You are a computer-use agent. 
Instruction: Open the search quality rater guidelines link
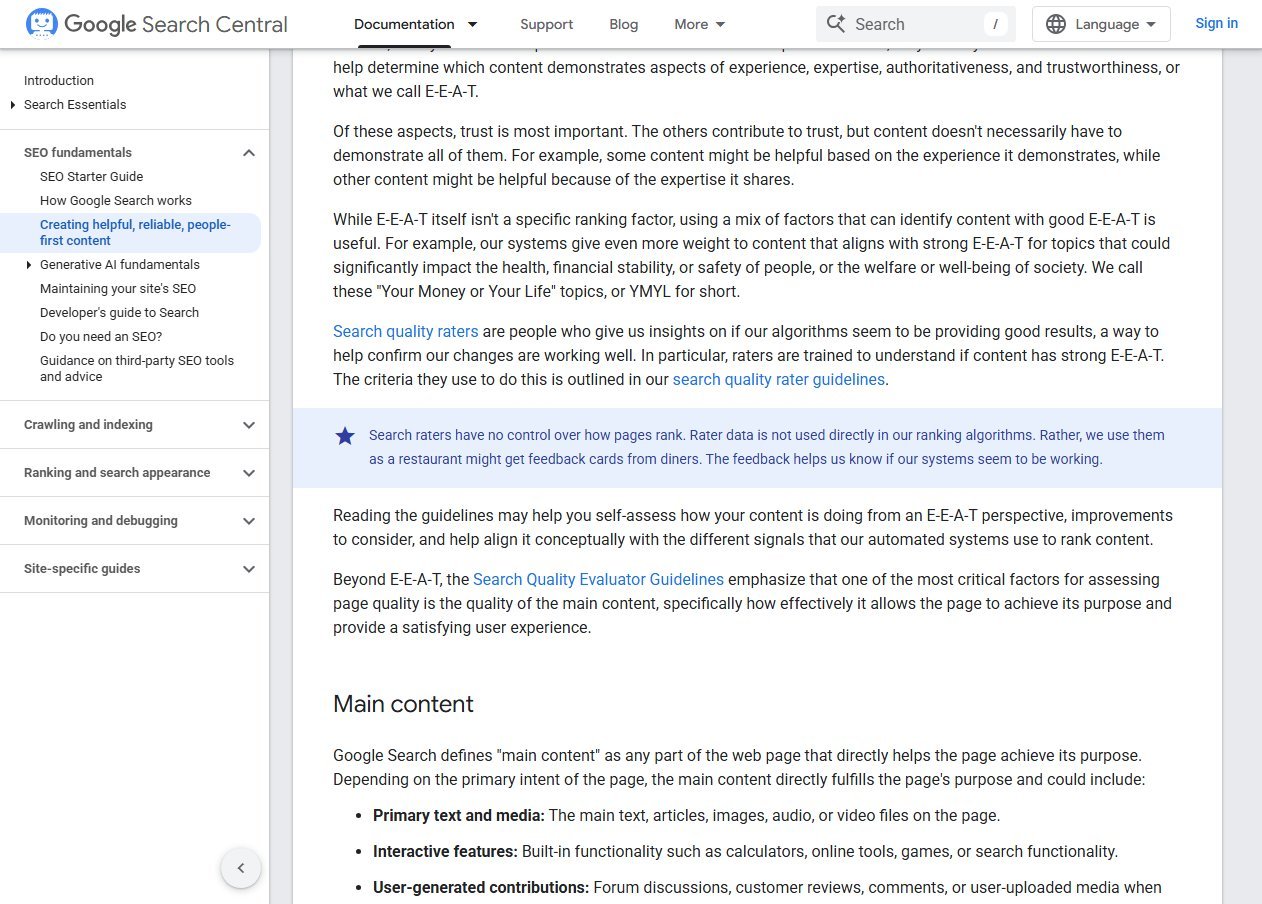click(778, 379)
